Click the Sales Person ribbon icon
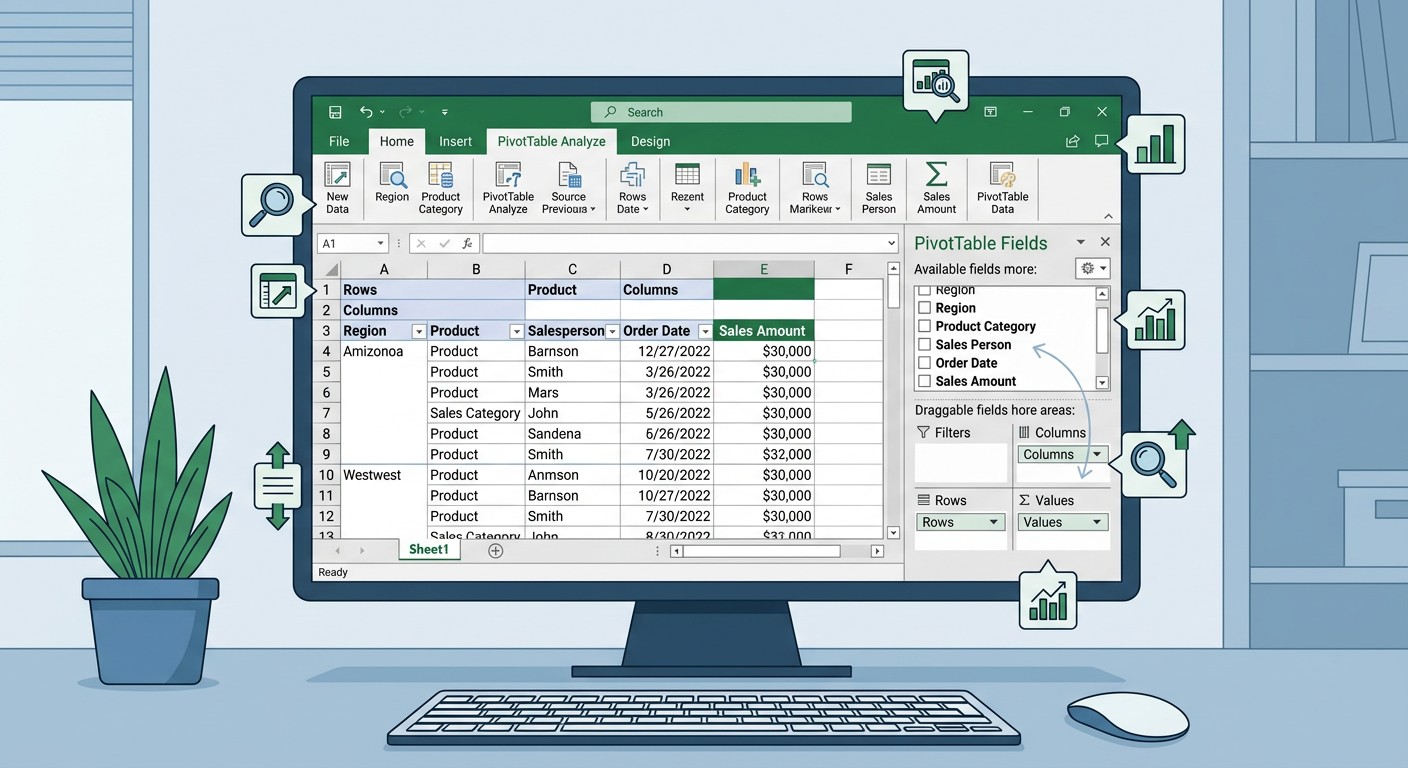The height and width of the screenshot is (768, 1408). (879, 174)
